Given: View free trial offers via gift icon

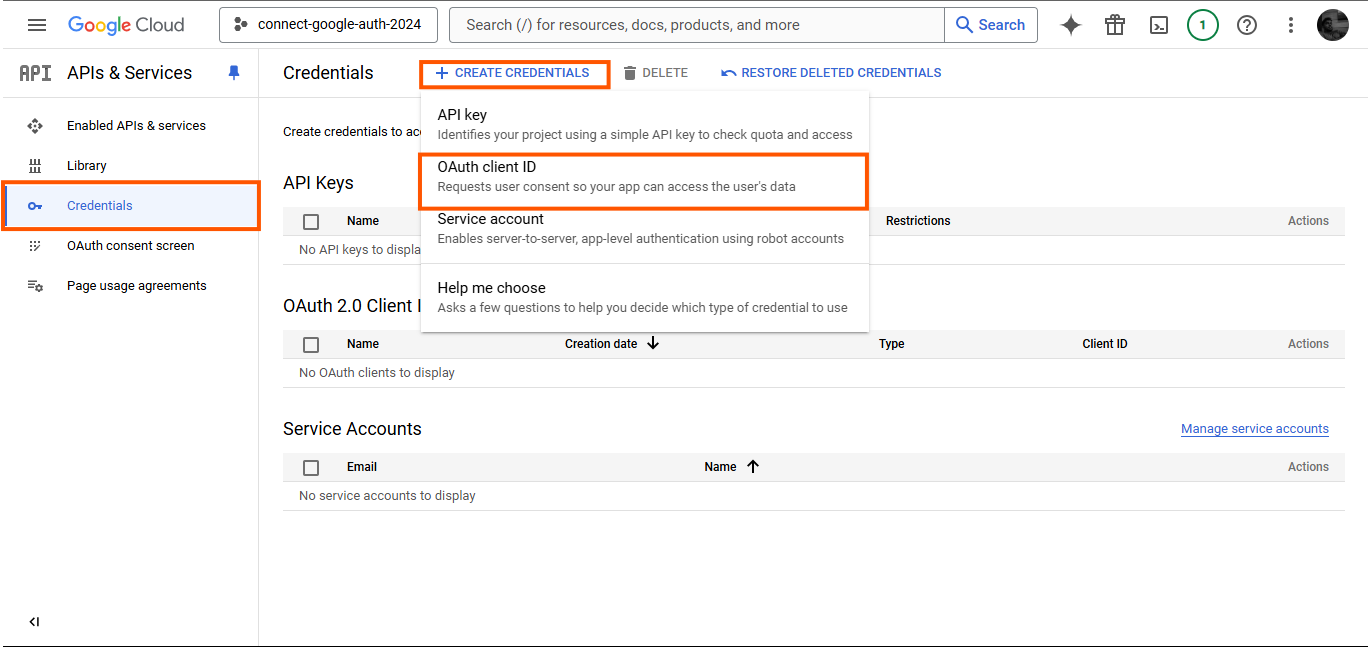Looking at the screenshot, I should 1115,24.
